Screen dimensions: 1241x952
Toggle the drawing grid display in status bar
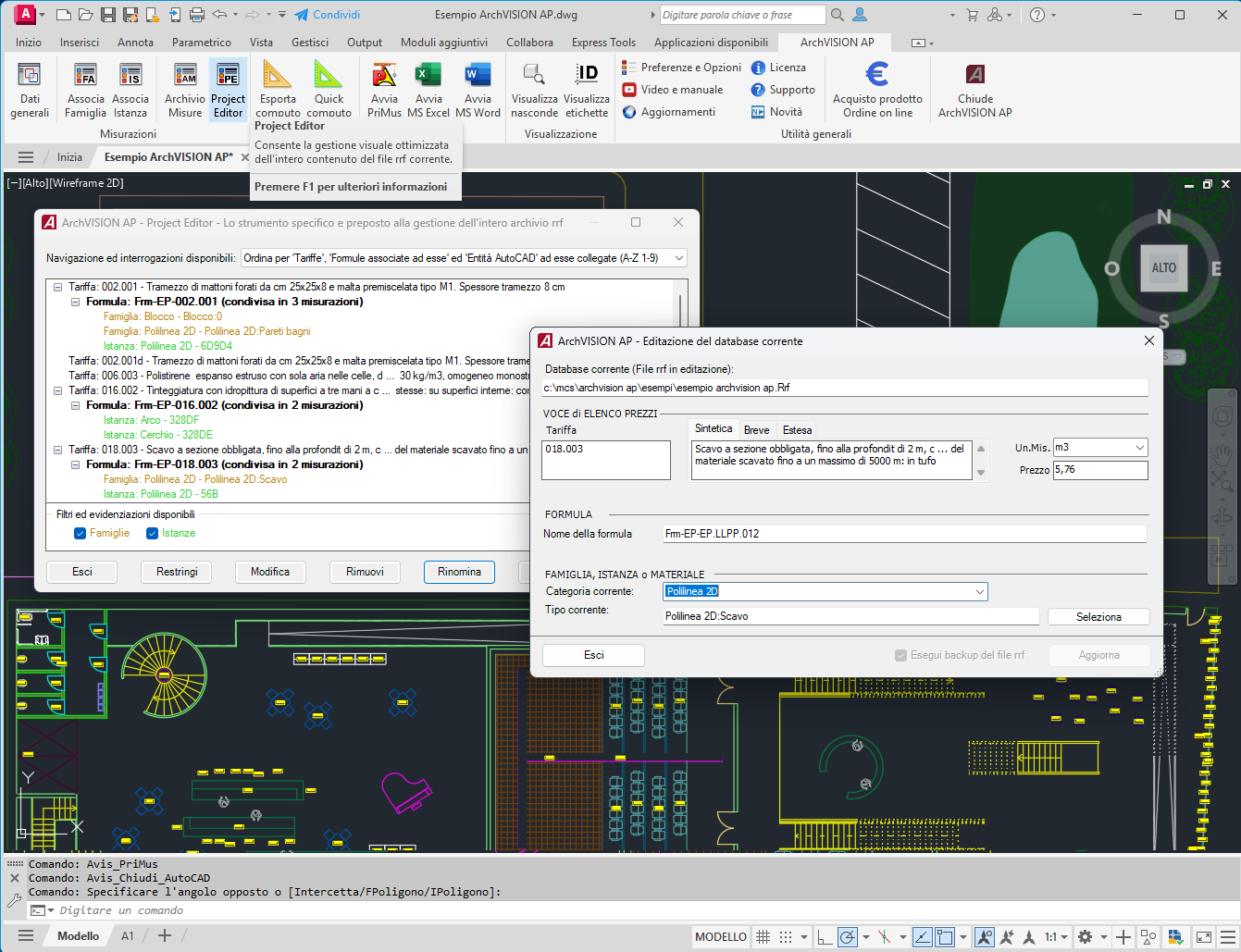(x=763, y=936)
